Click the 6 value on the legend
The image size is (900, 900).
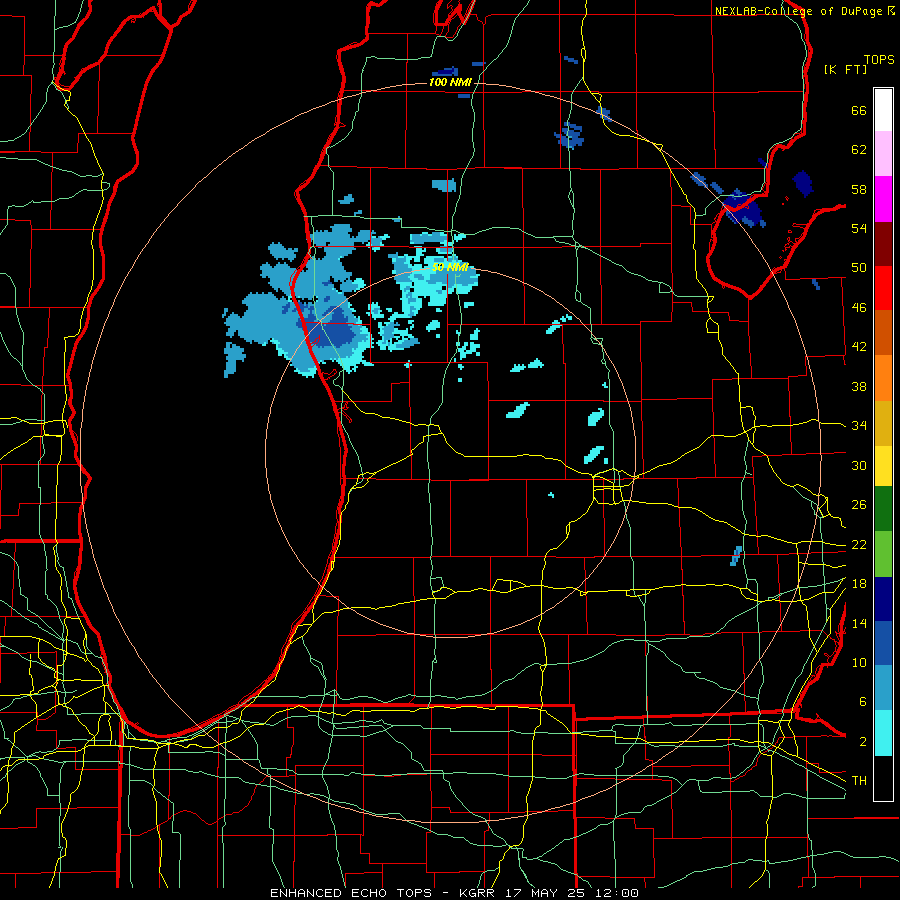(x=863, y=701)
